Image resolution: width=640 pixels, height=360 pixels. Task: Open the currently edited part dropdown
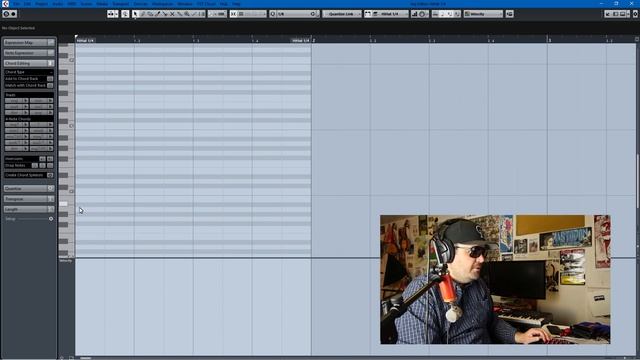coord(390,14)
